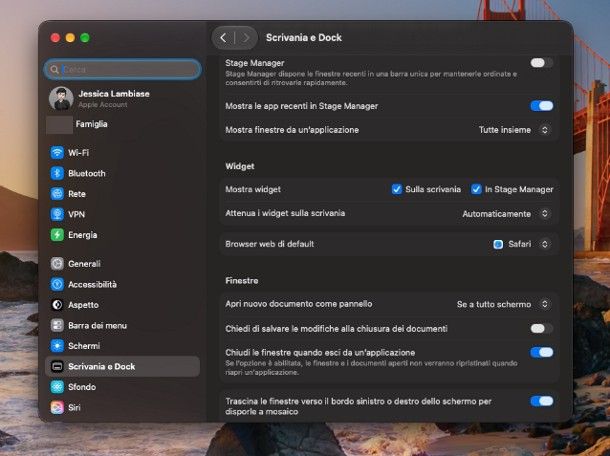Click Mostra finestre da un'applicazione label
Screen dimensions: 610x456
point(292,130)
